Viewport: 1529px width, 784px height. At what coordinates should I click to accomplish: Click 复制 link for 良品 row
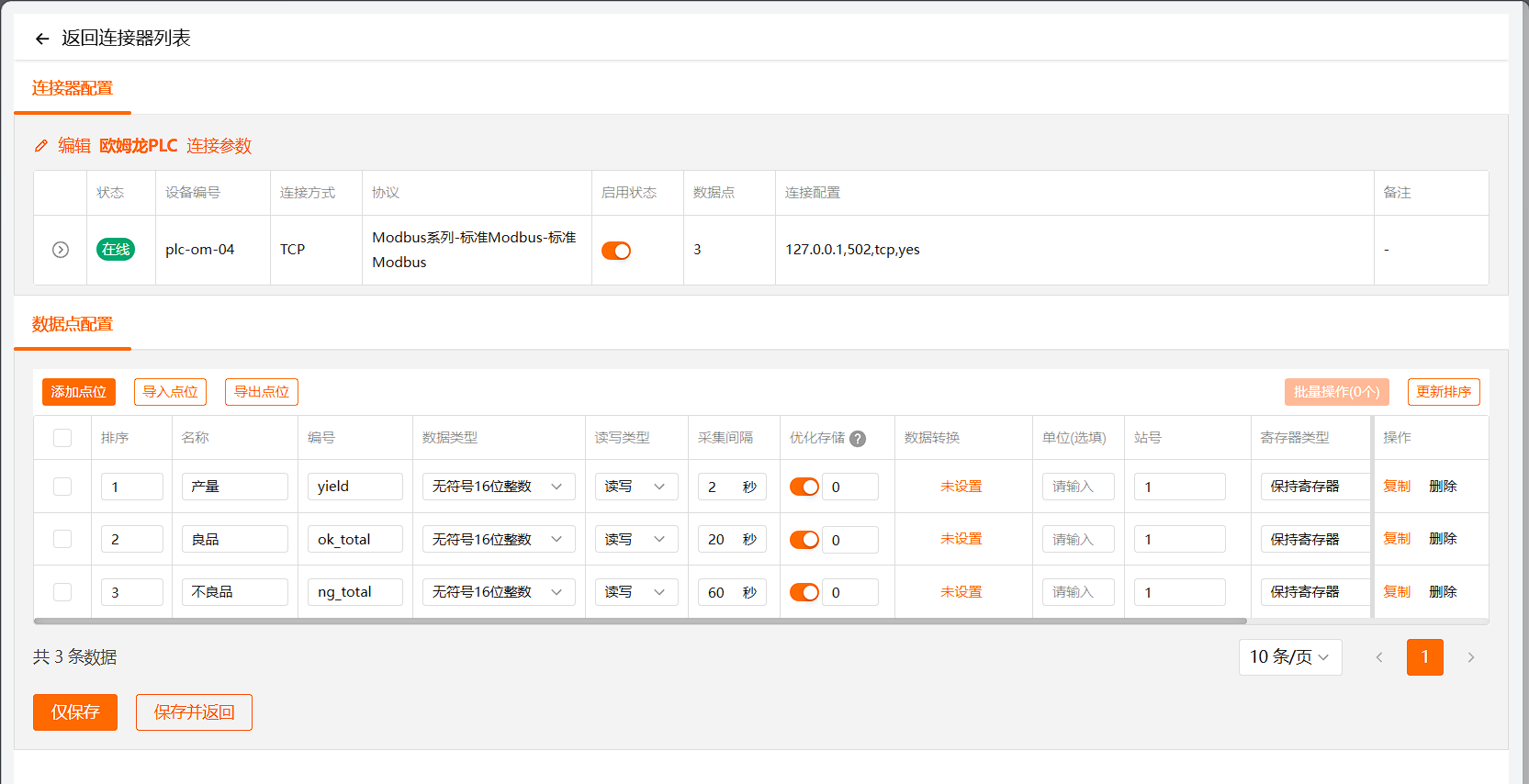point(1397,539)
